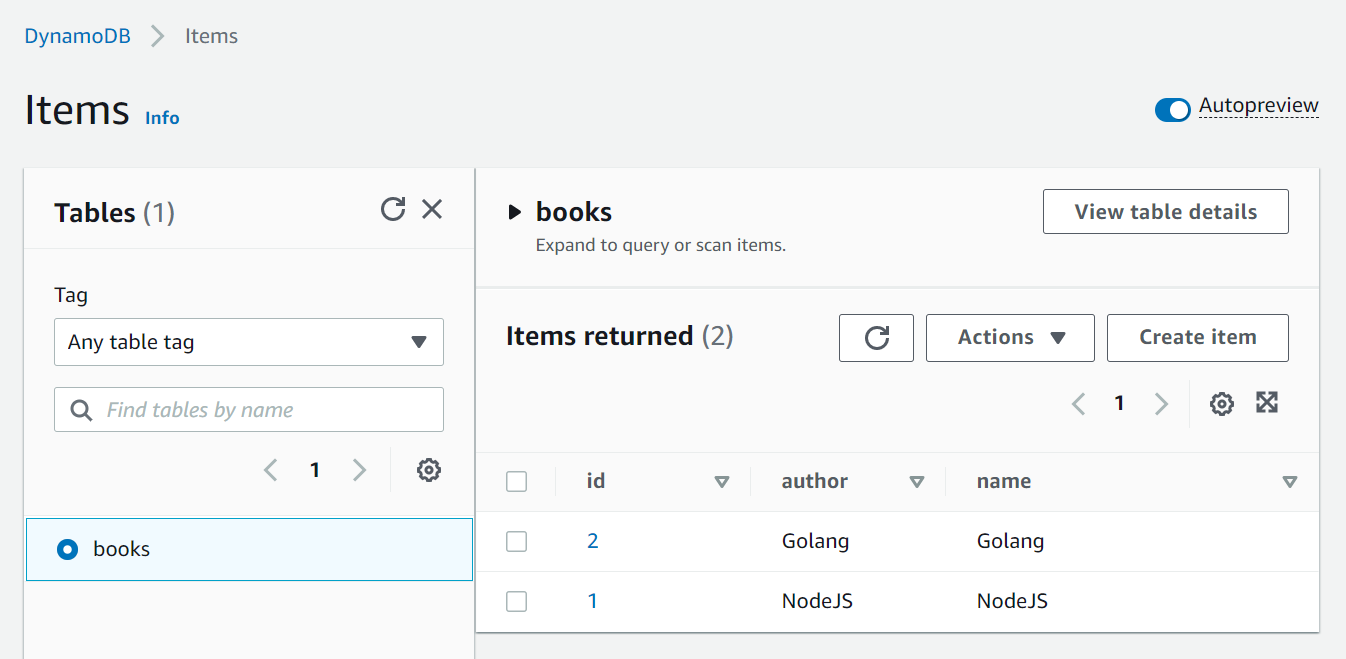Refresh the returned items
Viewport: 1346px width, 659px height.
(x=876, y=338)
